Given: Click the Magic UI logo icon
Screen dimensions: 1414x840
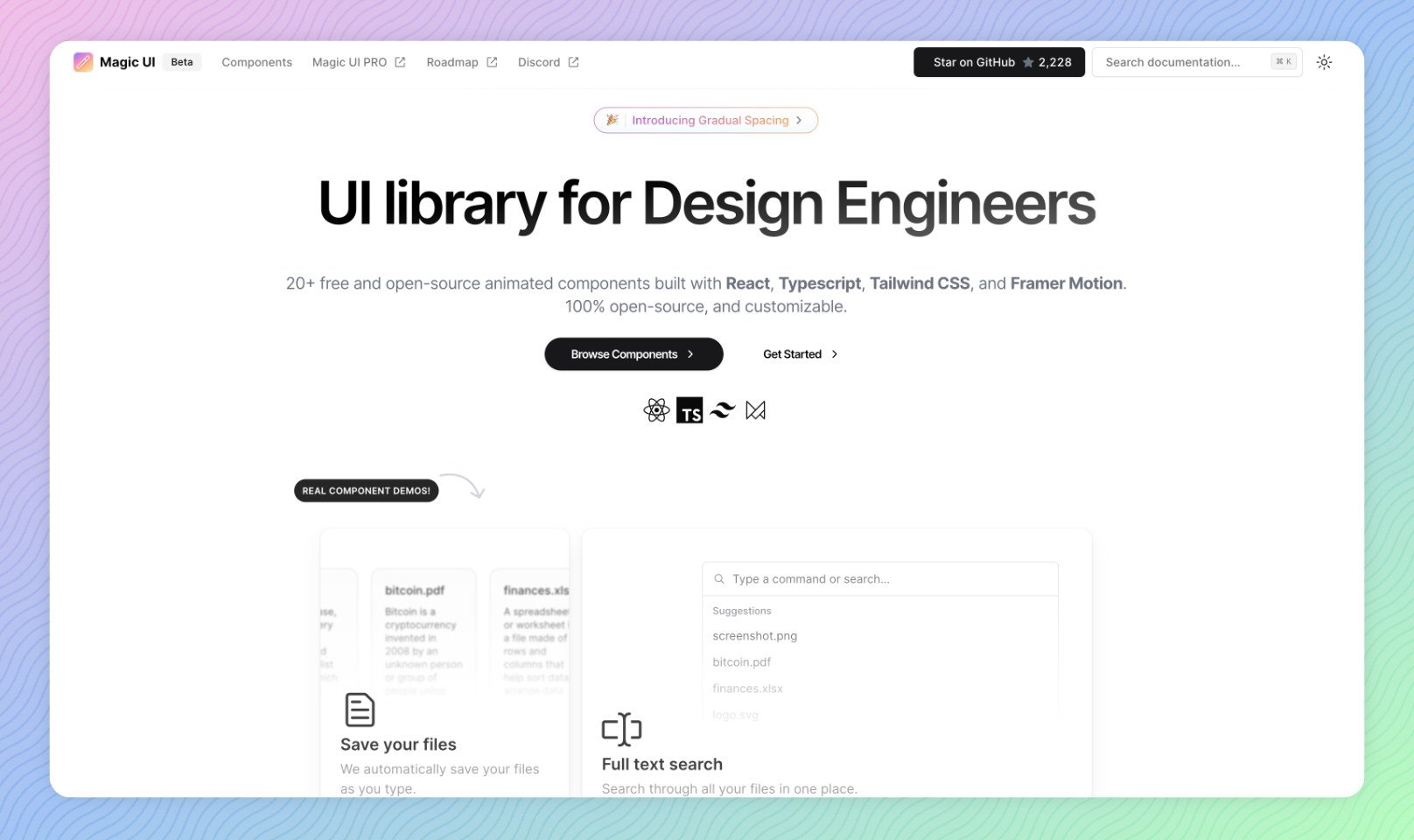Looking at the screenshot, I should tap(83, 62).
